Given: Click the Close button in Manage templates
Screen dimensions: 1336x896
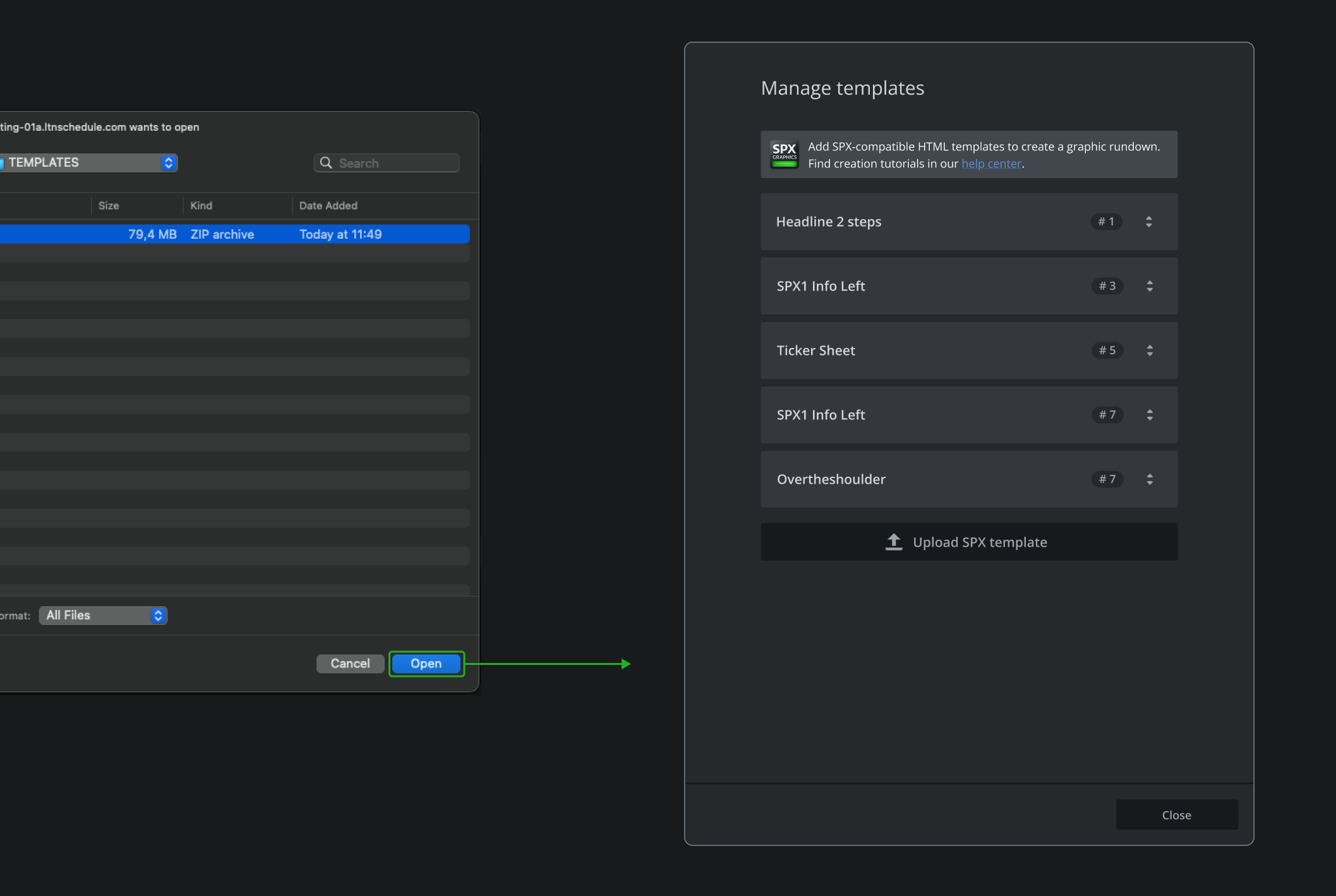Looking at the screenshot, I should pyautogui.click(x=1176, y=815).
